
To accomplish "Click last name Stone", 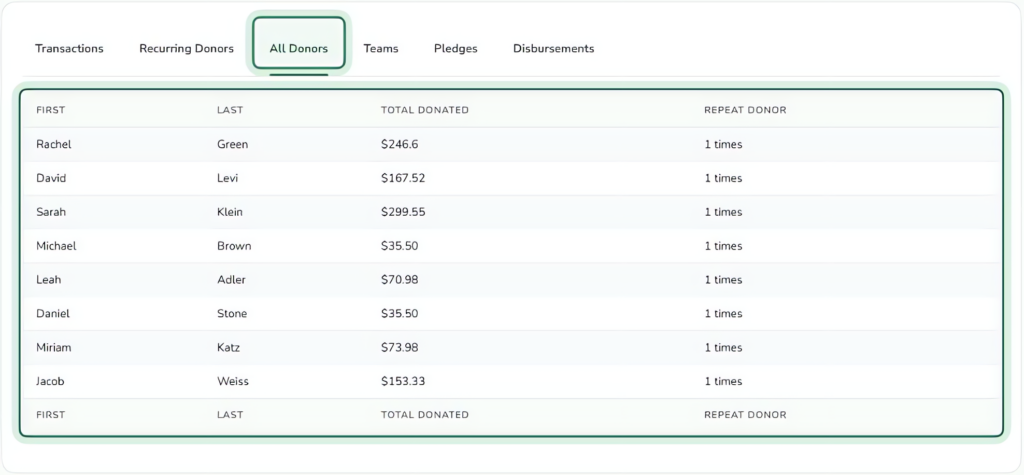I will pos(232,314).
